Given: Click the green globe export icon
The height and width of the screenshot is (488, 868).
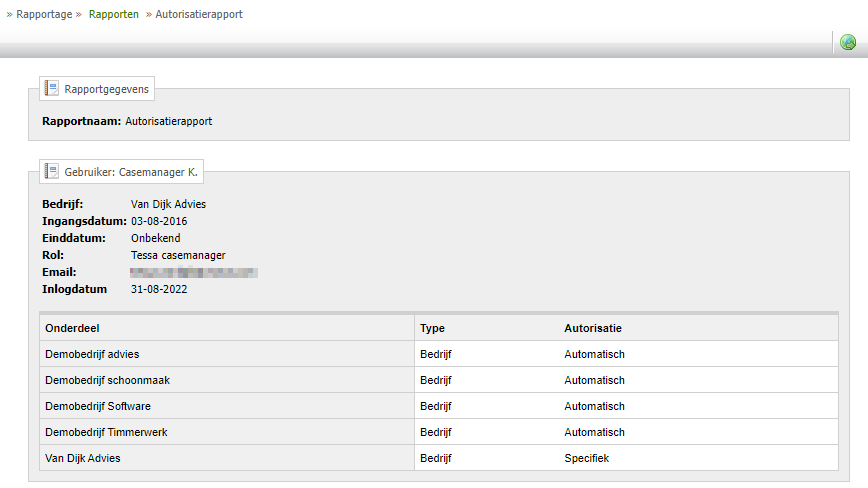Looking at the screenshot, I should click(848, 42).
